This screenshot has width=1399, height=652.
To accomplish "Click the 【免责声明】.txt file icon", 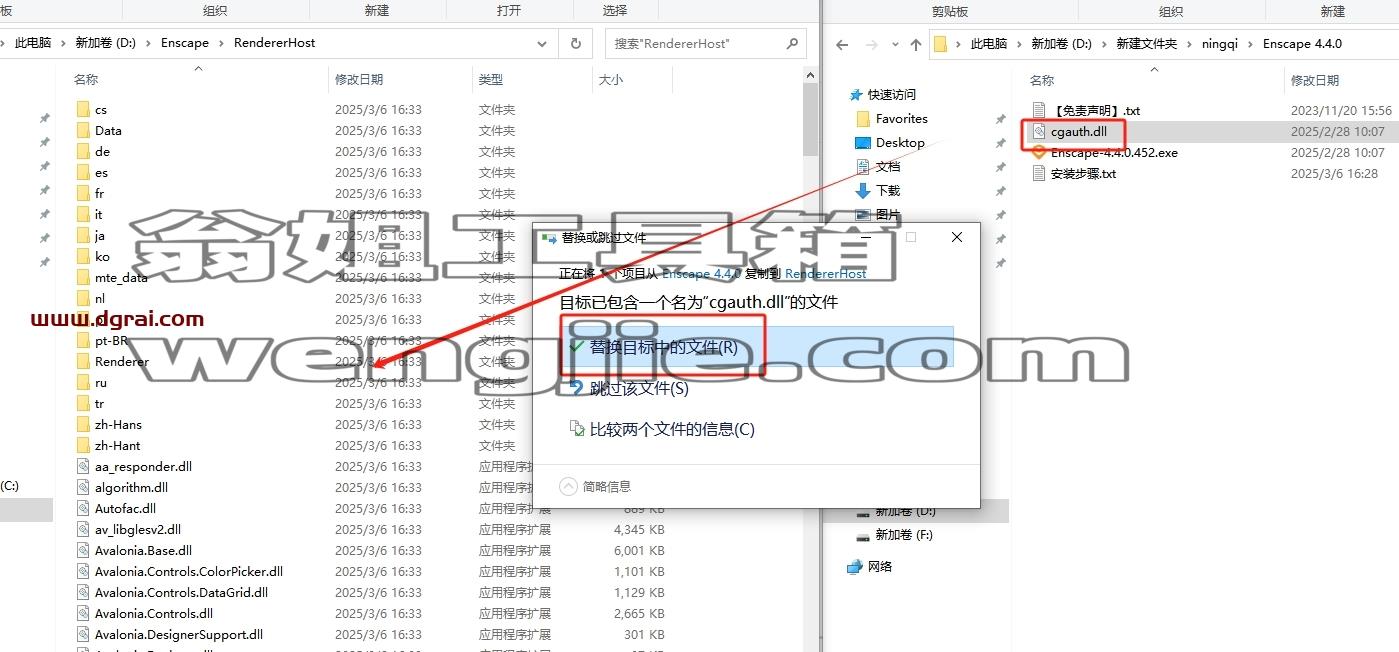I will click(x=1039, y=111).
